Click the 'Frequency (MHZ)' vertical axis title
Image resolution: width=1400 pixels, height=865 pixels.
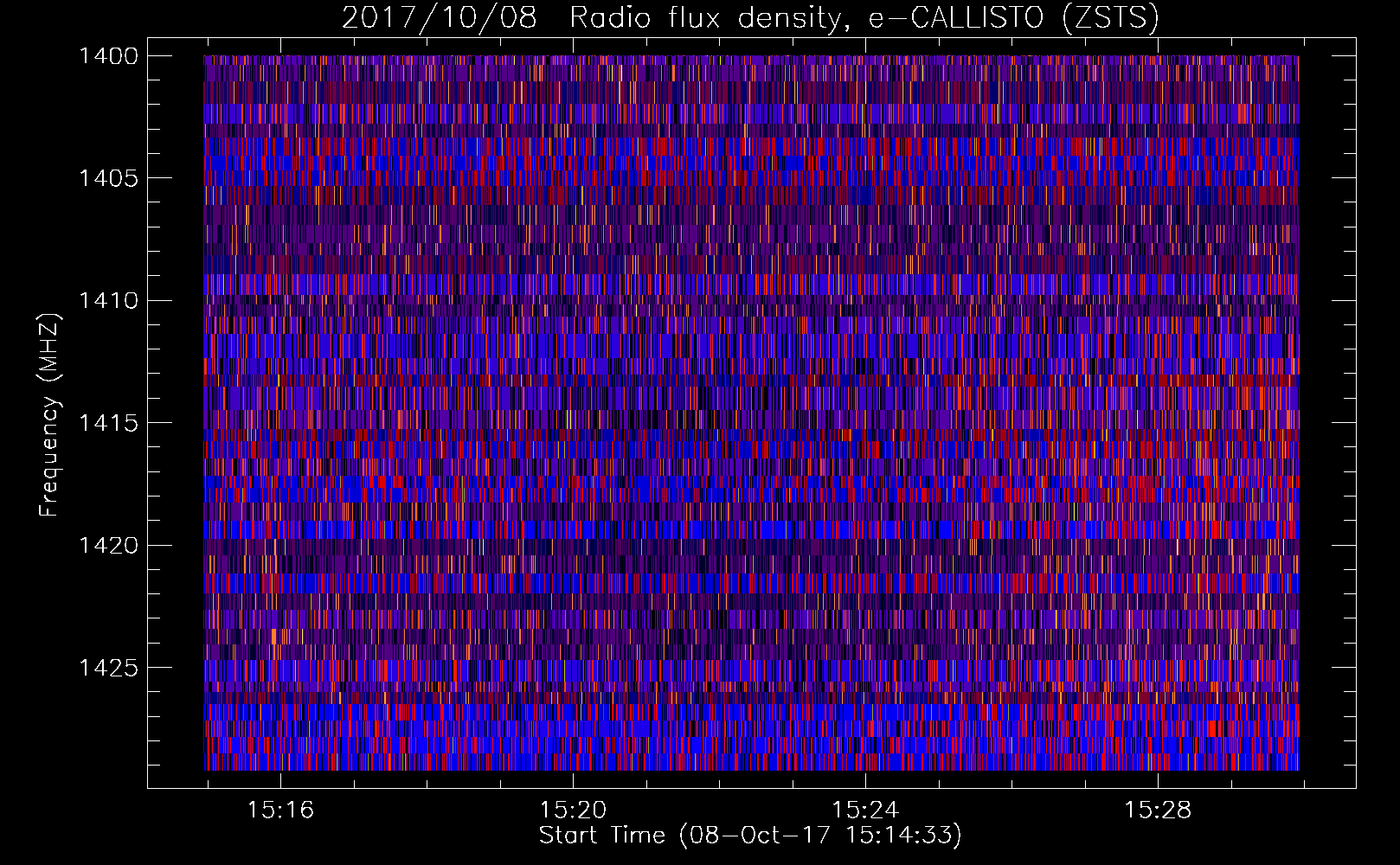[x=50, y=414]
